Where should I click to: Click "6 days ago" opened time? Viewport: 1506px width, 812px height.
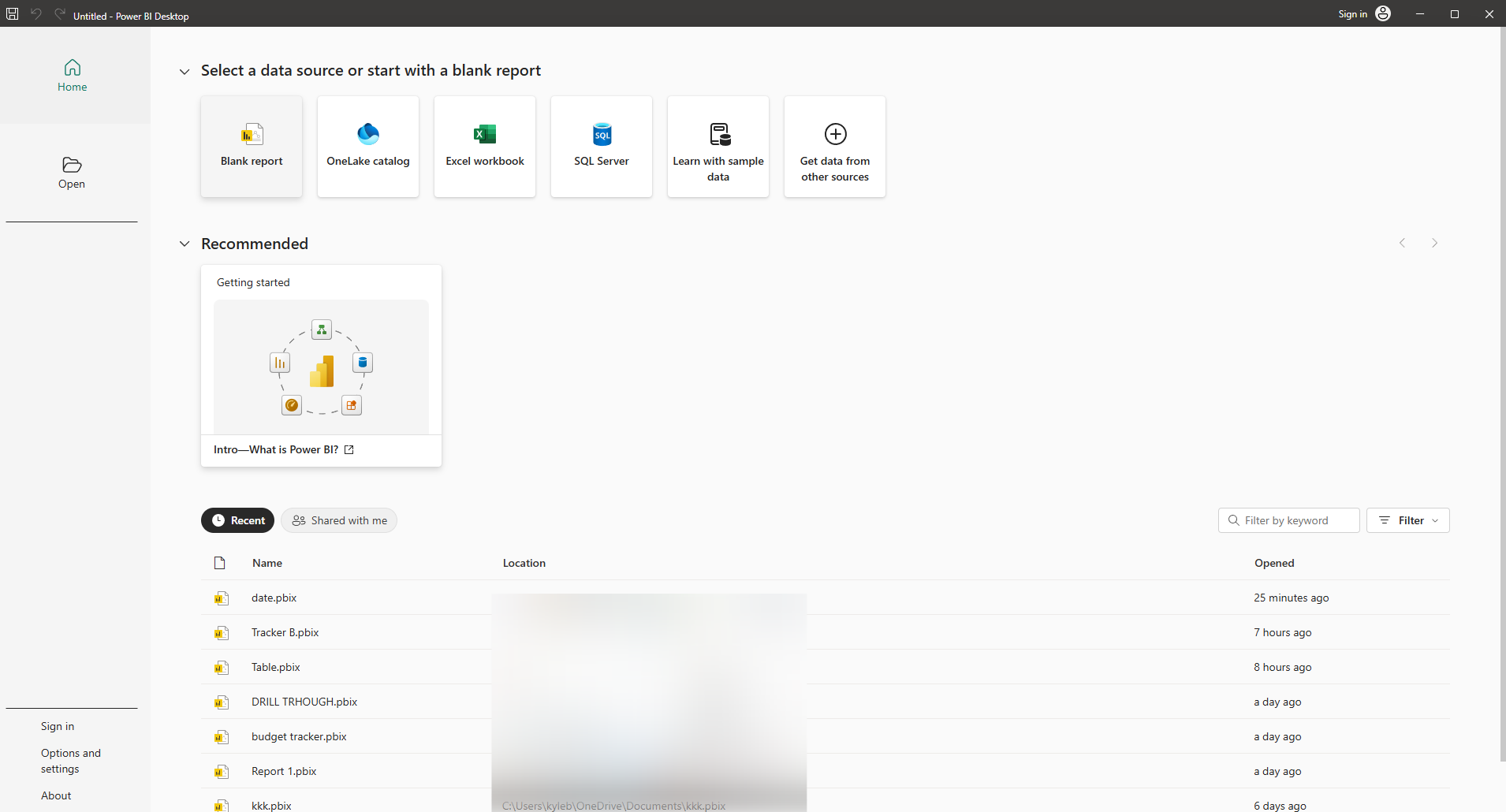tap(1280, 806)
